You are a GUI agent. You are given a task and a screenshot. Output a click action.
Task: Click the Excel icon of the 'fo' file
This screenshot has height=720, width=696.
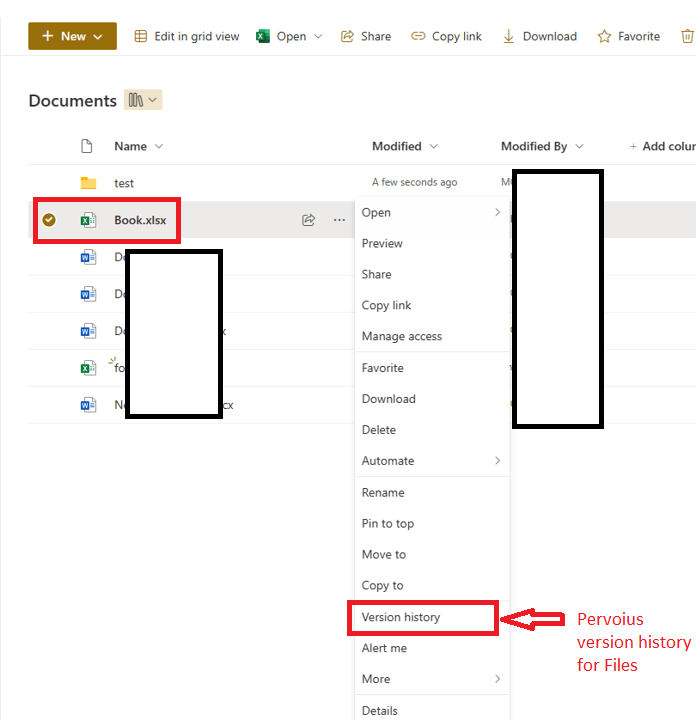click(x=88, y=368)
